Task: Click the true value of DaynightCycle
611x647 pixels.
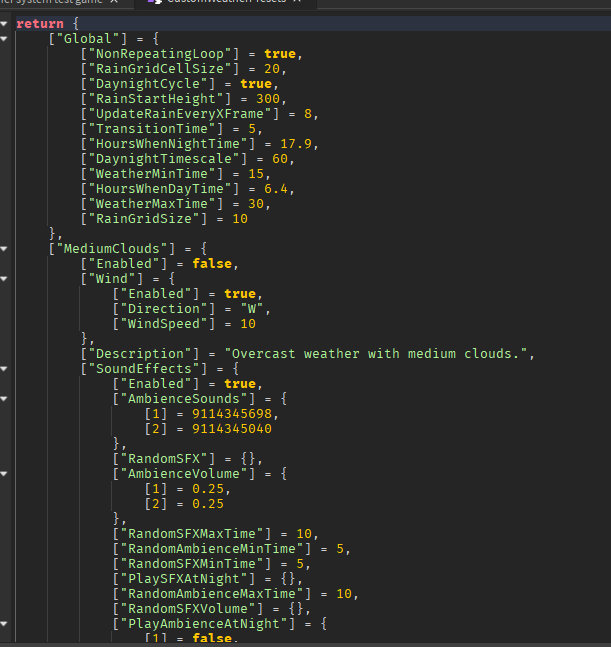Action: [x=256, y=84]
